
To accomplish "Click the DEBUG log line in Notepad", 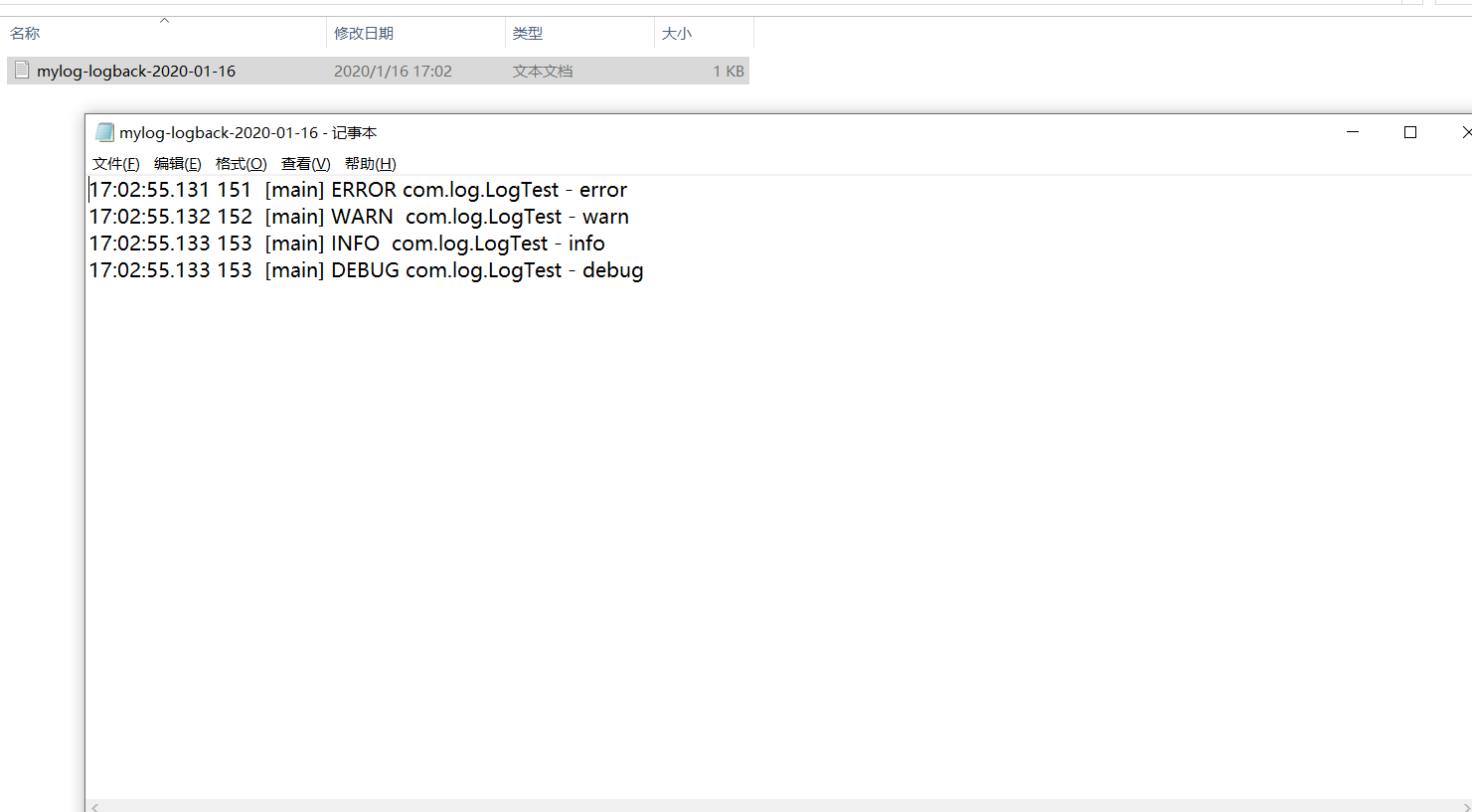I will [367, 270].
